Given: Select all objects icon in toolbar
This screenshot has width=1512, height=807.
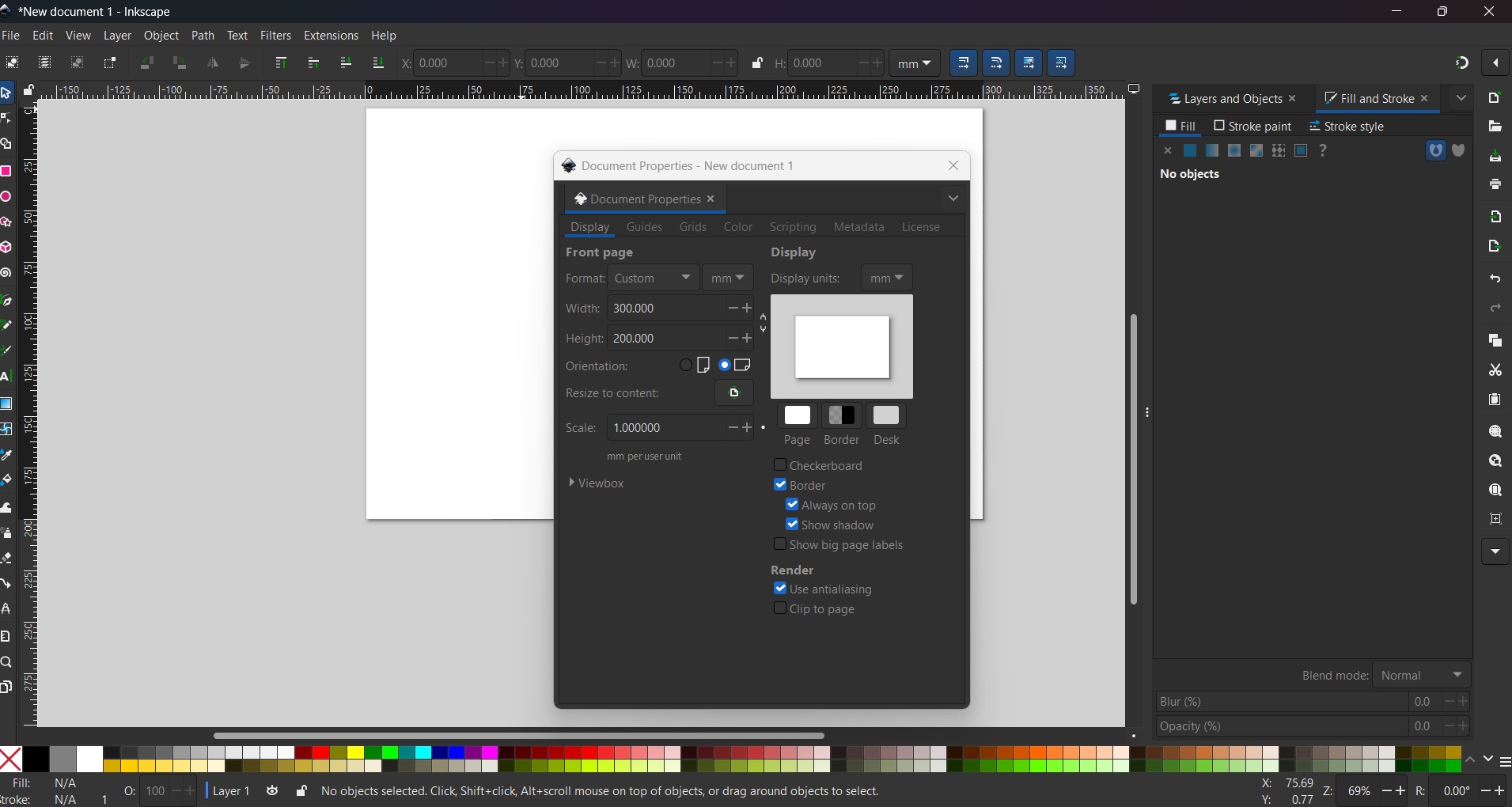Looking at the screenshot, I should click(x=12, y=63).
